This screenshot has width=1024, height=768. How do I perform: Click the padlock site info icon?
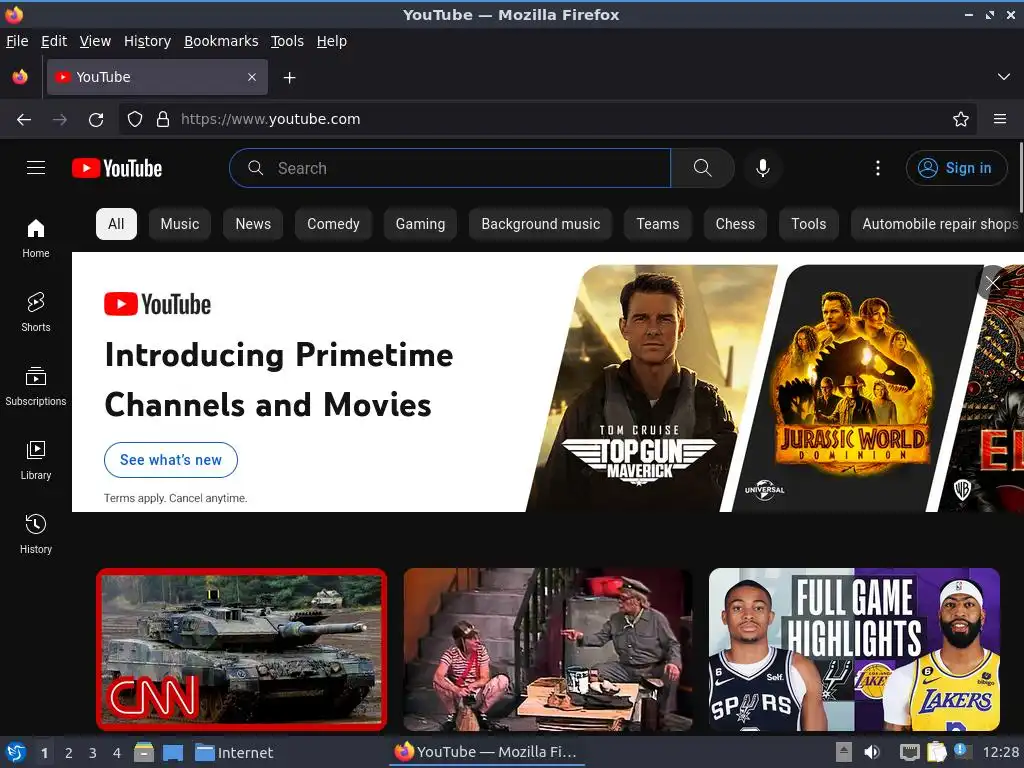tap(163, 120)
